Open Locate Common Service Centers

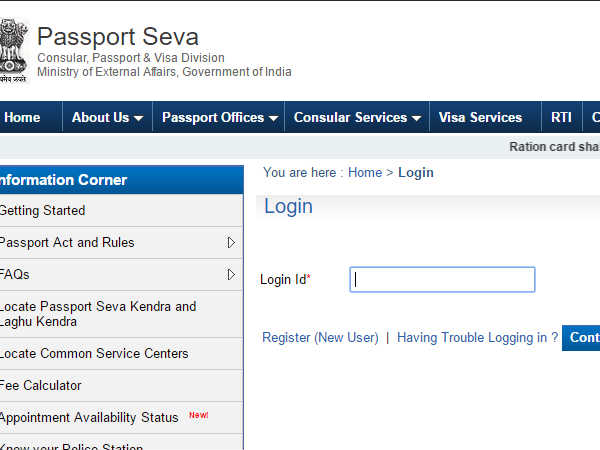click(x=93, y=354)
